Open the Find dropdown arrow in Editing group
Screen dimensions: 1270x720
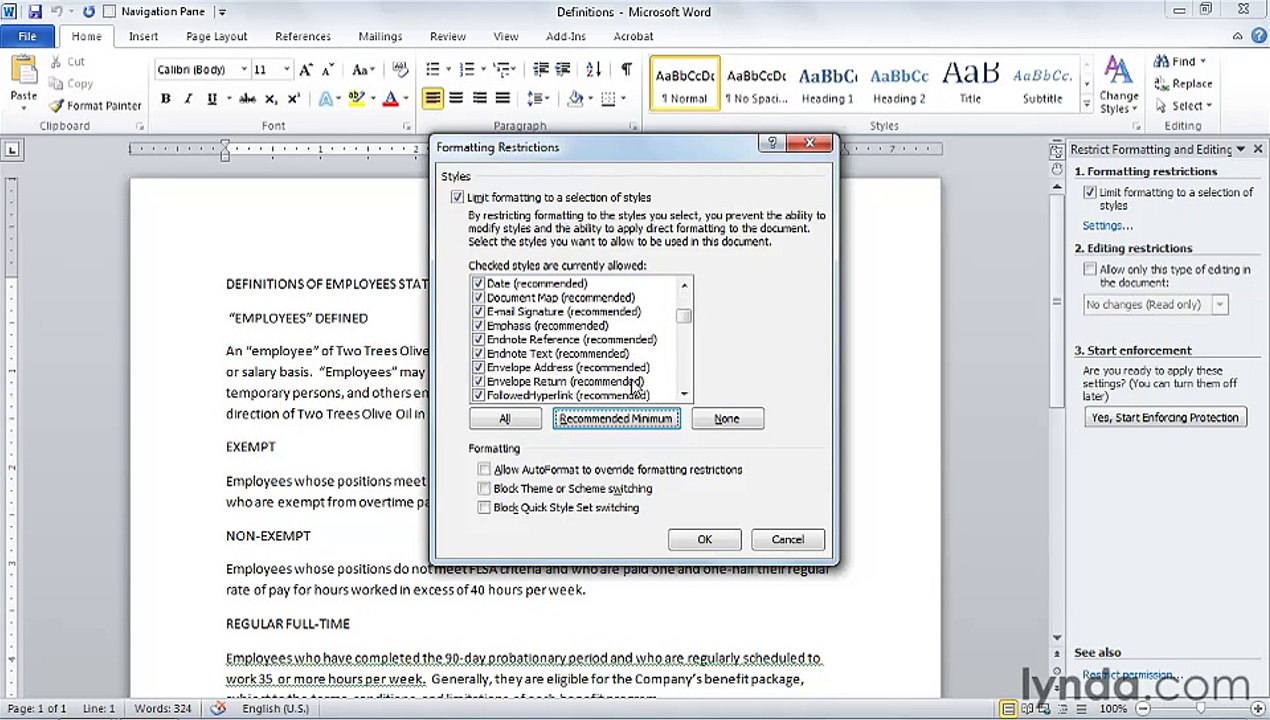click(1202, 62)
